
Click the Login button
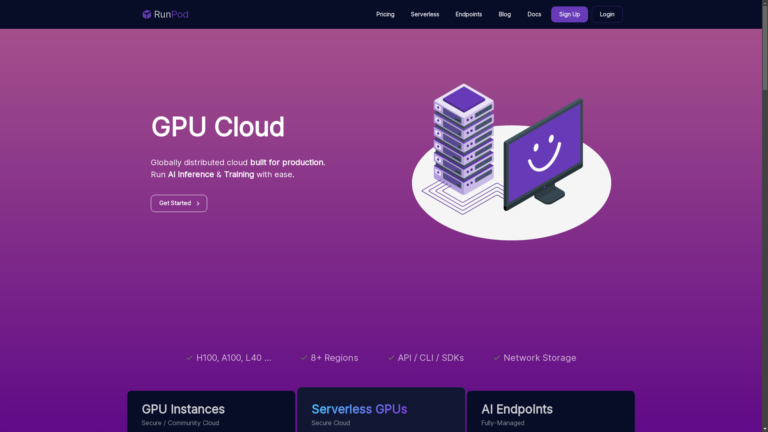(606, 14)
